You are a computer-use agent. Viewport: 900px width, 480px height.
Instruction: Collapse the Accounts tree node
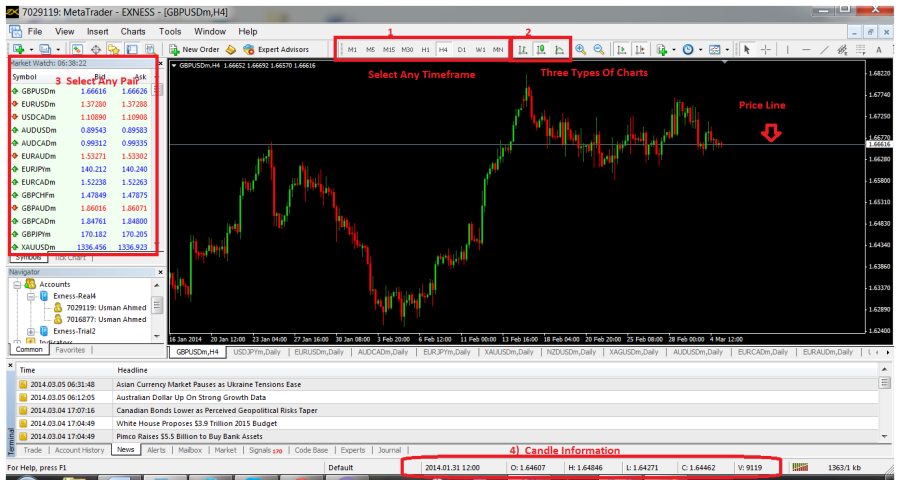[18, 284]
